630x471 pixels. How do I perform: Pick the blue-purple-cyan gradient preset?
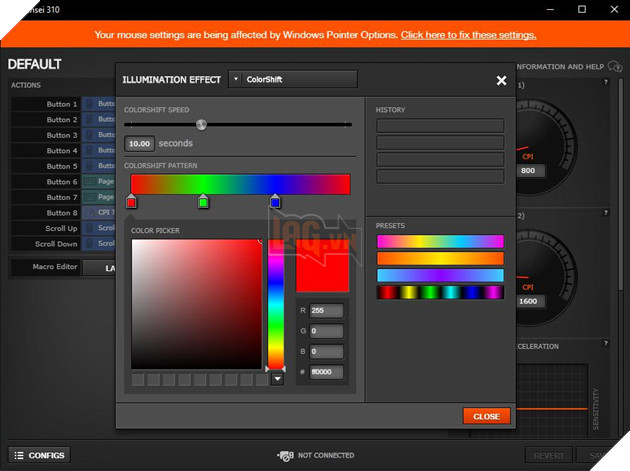pyautogui.click(x=439, y=275)
